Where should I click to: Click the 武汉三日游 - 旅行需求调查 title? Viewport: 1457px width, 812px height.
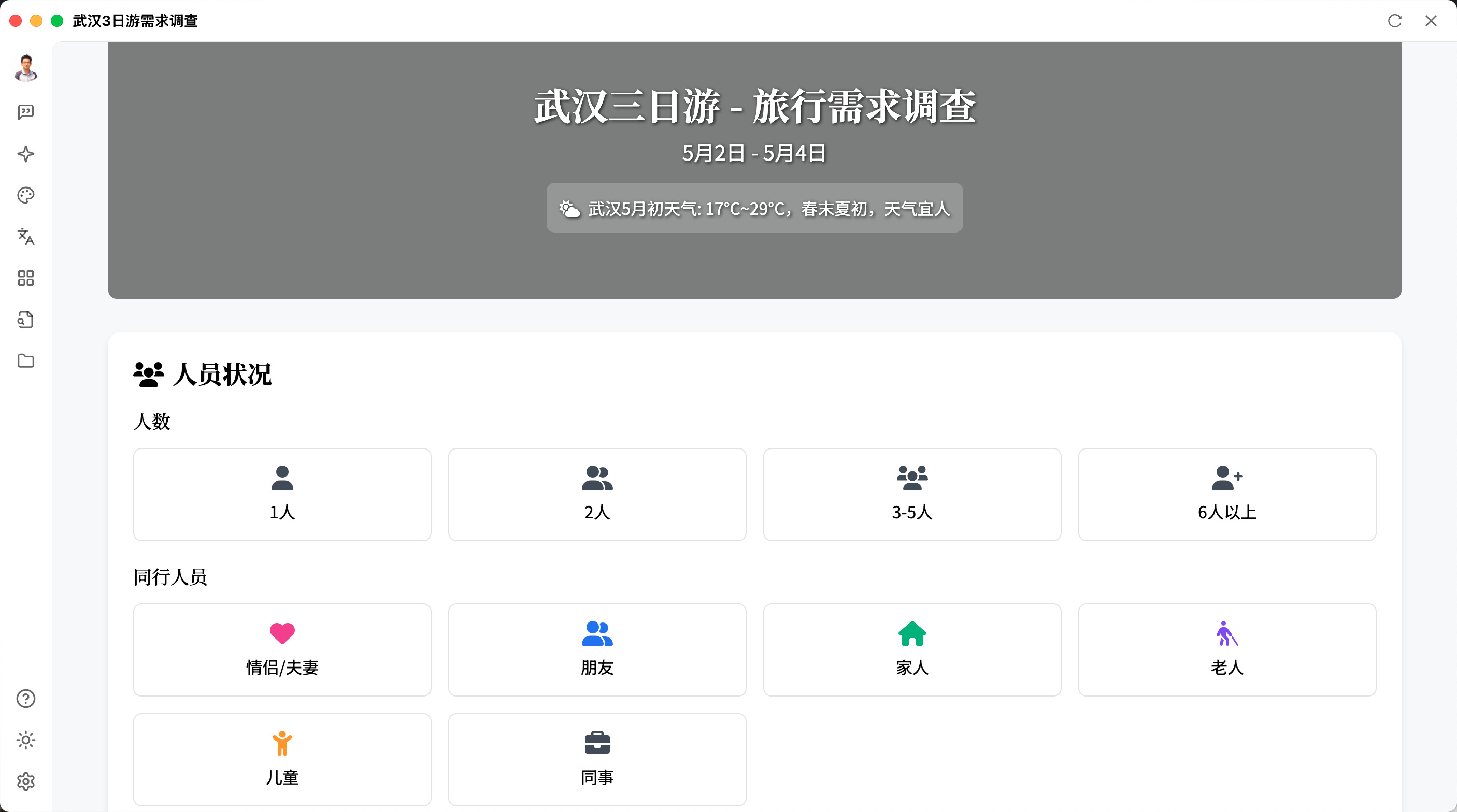(755, 107)
